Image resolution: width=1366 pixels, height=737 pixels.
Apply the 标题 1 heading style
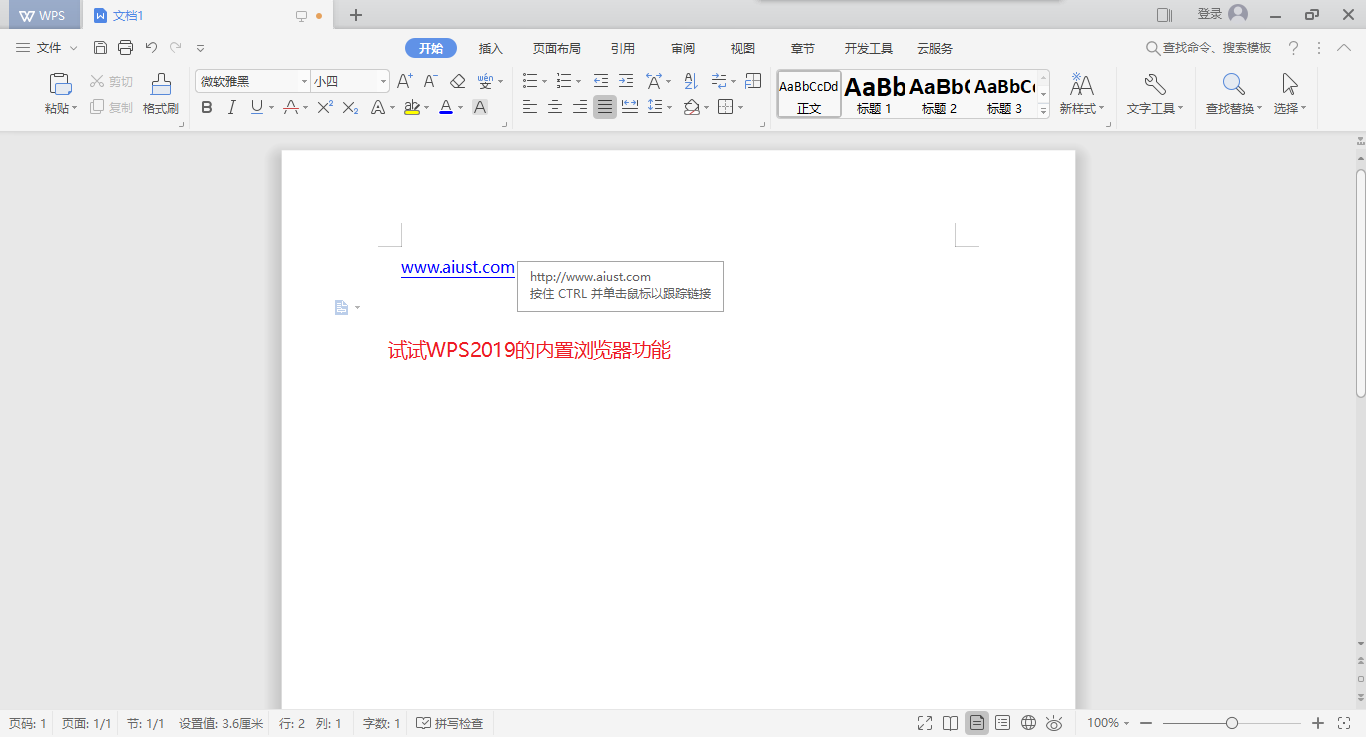click(874, 94)
